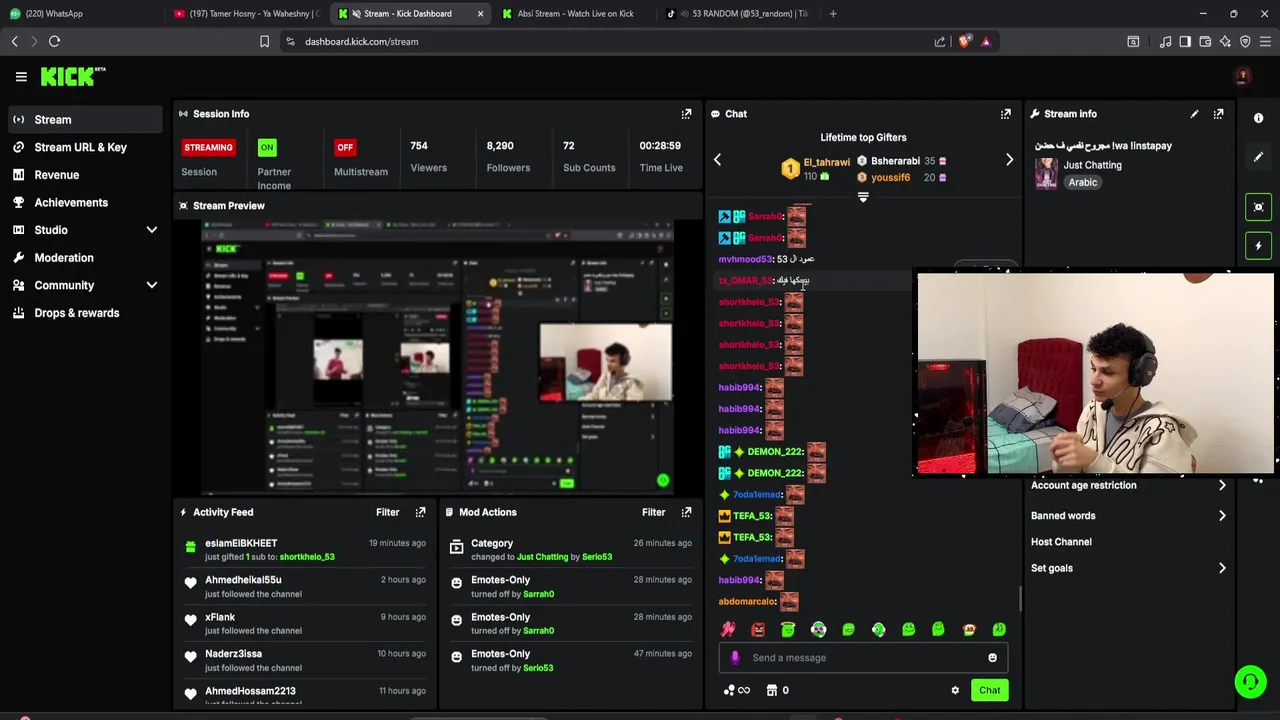Bookmark this page
This screenshot has height=720, width=1280.
tap(264, 41)
